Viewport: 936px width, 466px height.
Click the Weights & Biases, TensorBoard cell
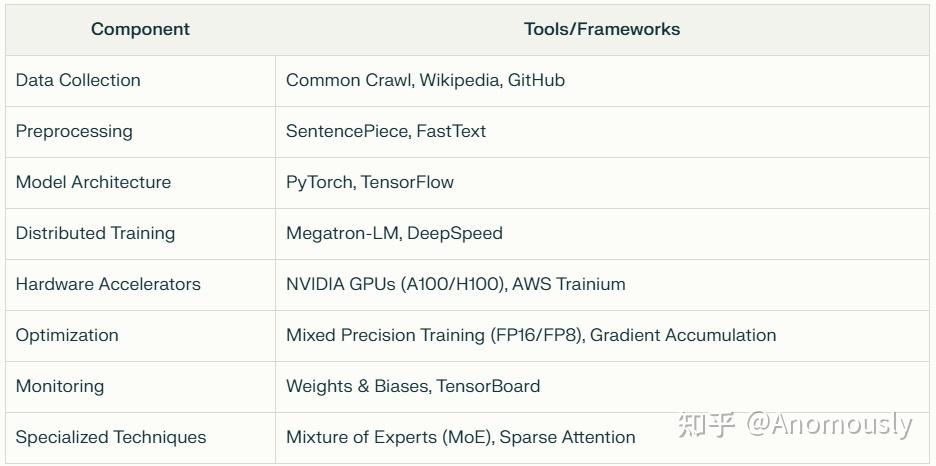pos(413,386)
